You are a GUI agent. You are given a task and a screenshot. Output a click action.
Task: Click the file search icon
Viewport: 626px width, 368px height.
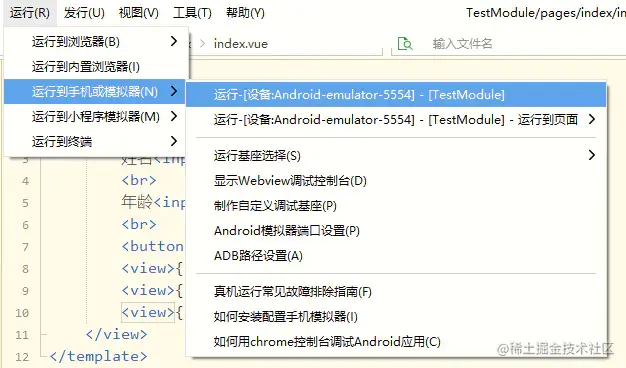(405, 44)
